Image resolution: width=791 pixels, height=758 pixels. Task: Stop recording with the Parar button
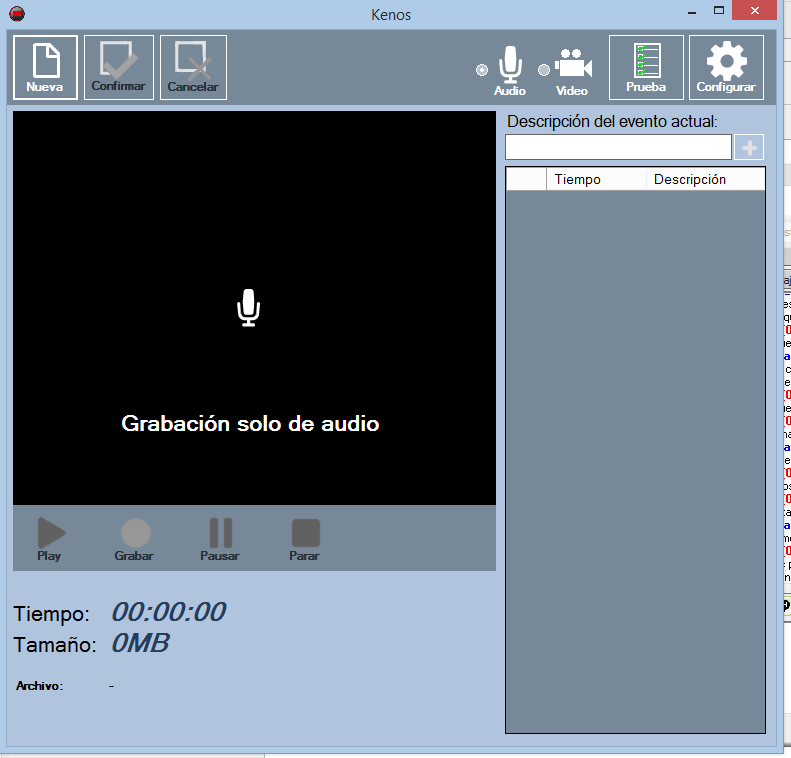(x=305, y=539)
